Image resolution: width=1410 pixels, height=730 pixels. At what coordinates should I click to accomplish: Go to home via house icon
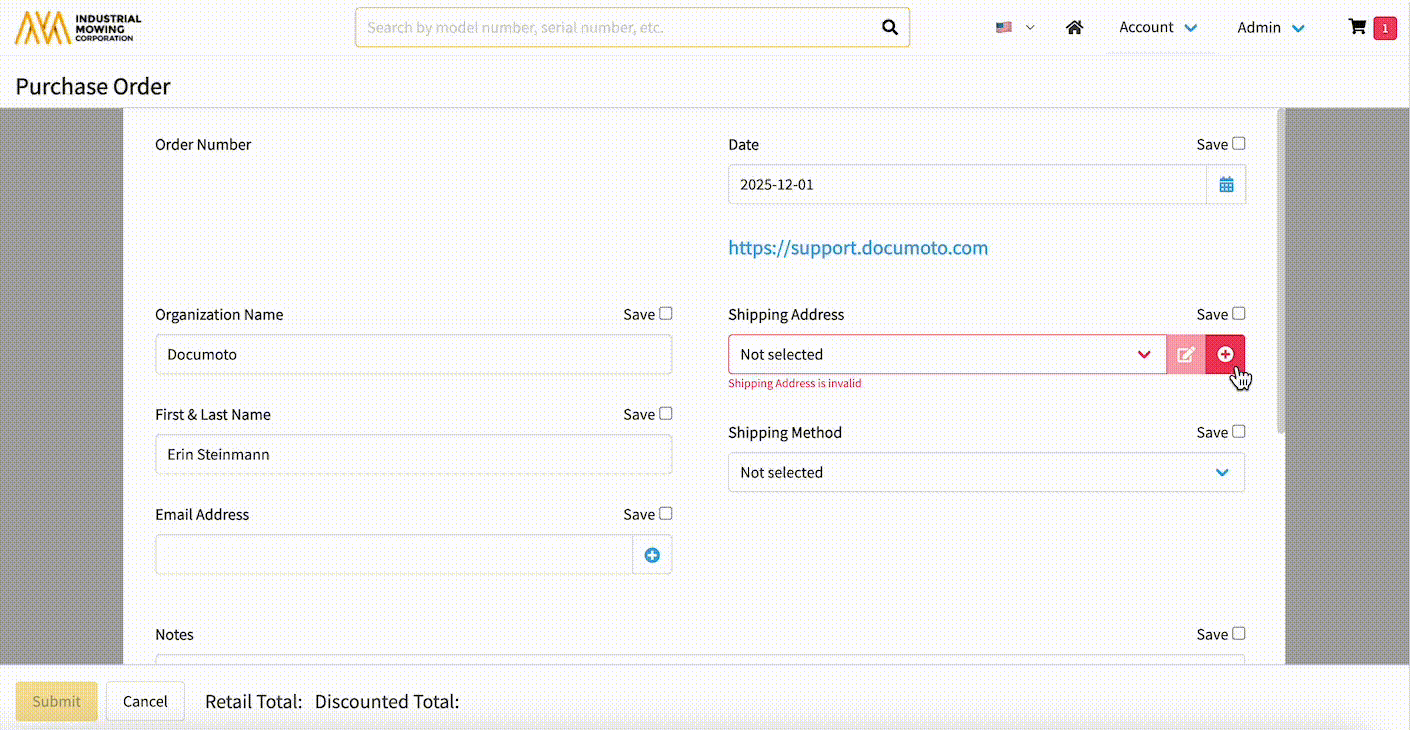click(x=1075, y=28)
